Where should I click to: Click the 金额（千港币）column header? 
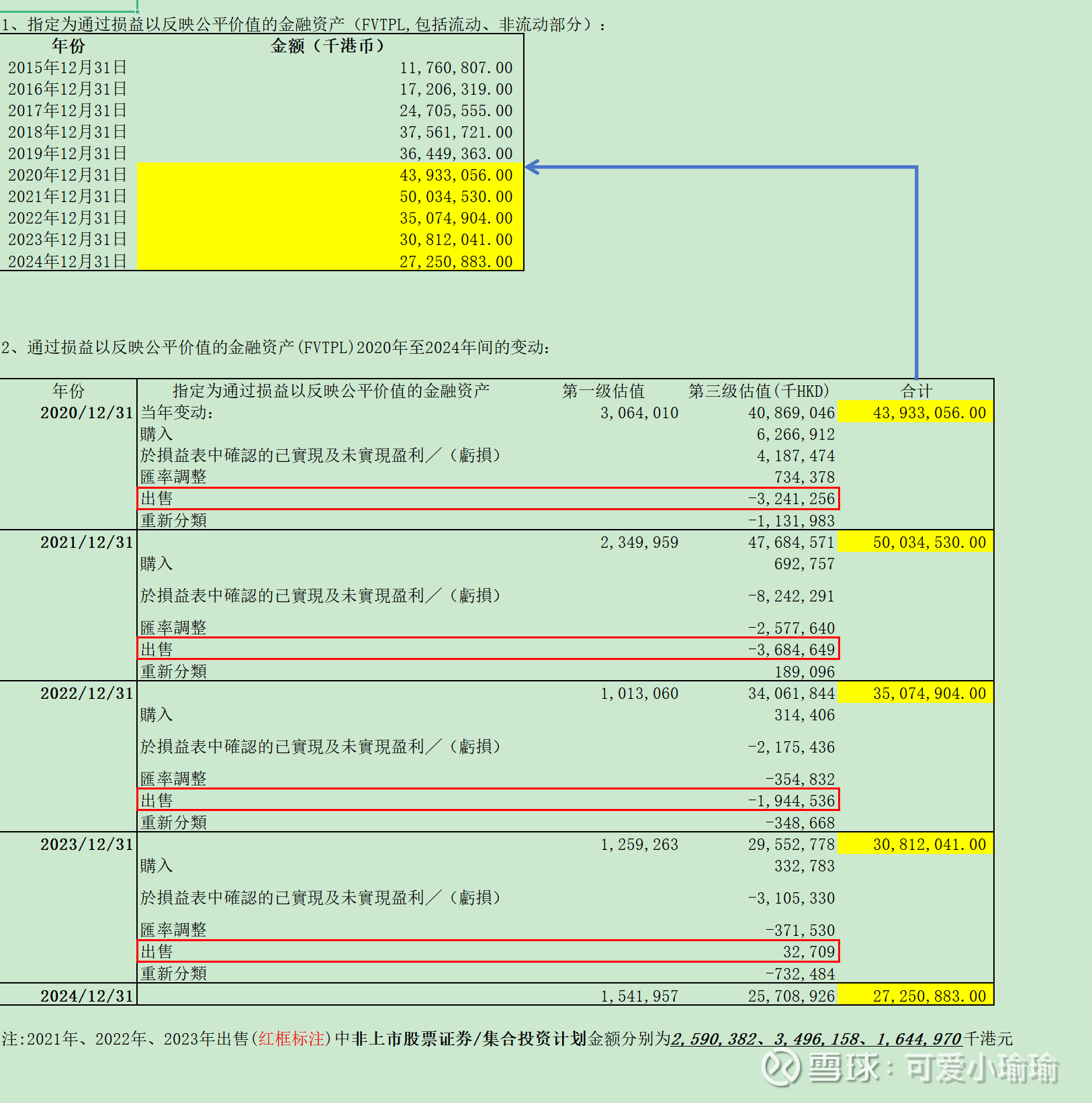(x=328, y=46)
